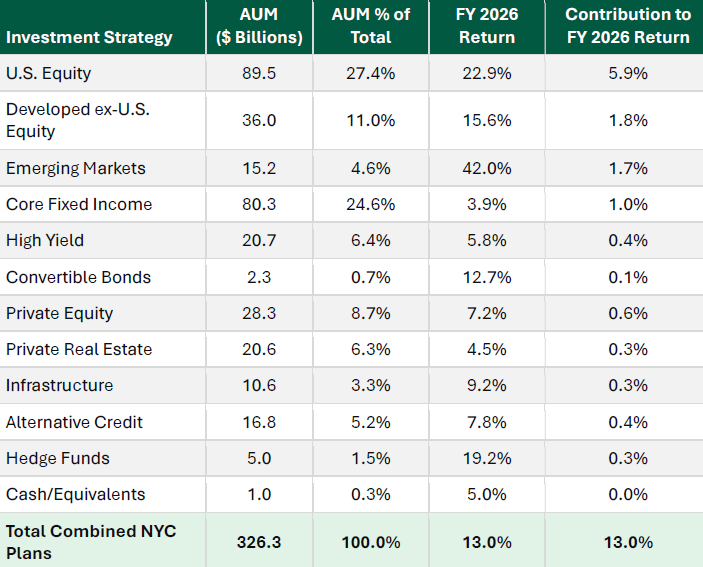Select Core Fixed Income AUM value 80.3
This screenshot has width=703, height=567.
[x=259, y=204]
